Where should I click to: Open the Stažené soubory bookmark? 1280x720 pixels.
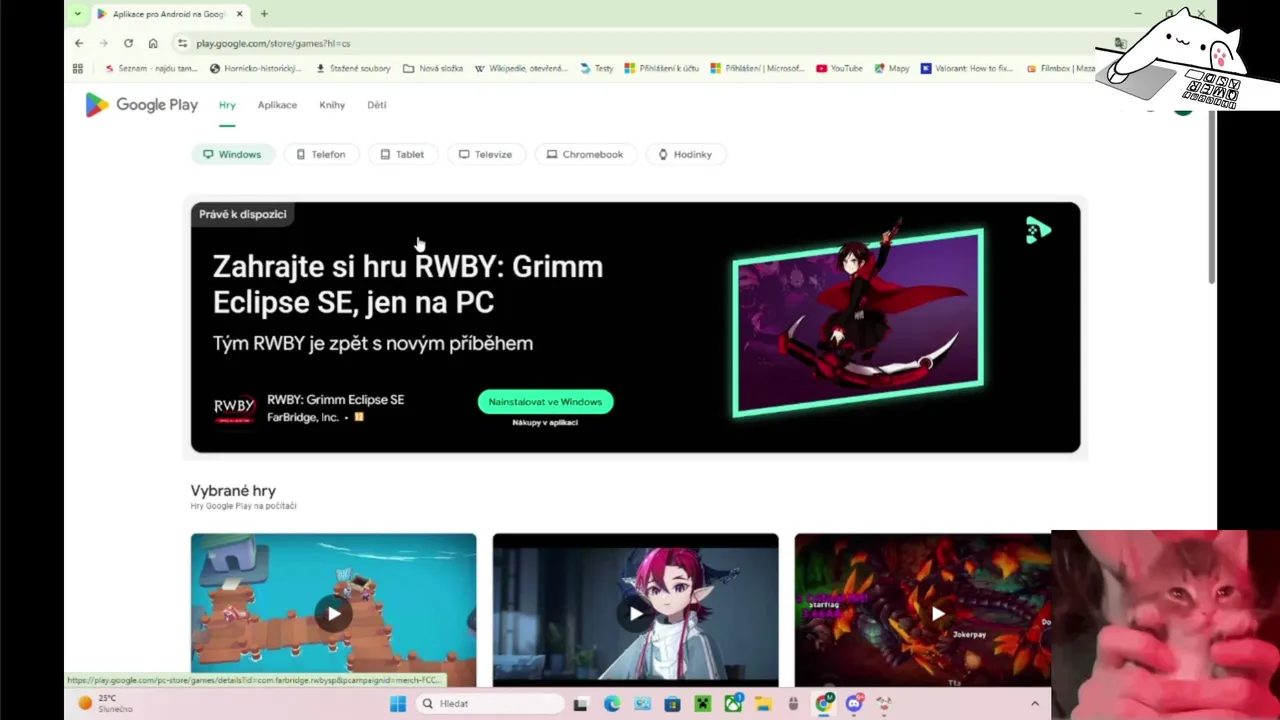point(353,68)
